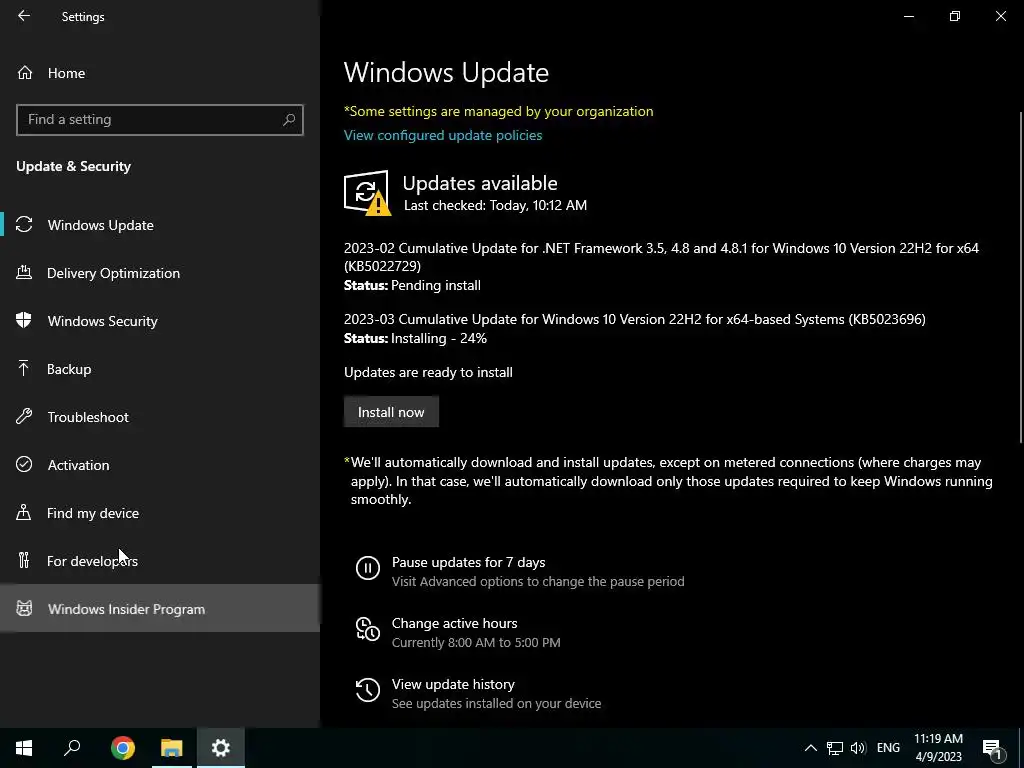Open Windows Insider Program page
1024x768 pixels.
point(160,609)
